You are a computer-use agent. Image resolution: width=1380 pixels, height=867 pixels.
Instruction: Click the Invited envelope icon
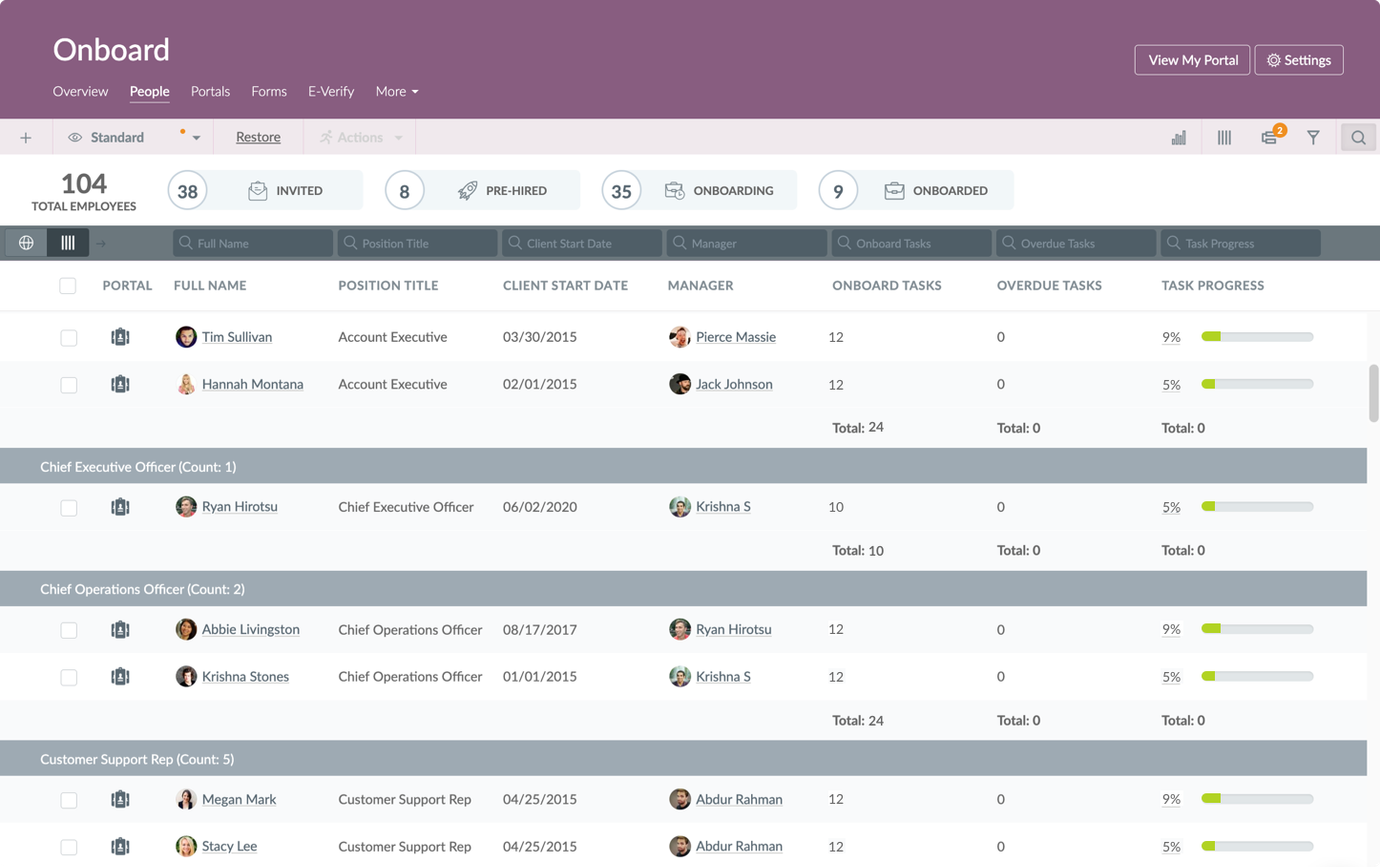(257, 191)
